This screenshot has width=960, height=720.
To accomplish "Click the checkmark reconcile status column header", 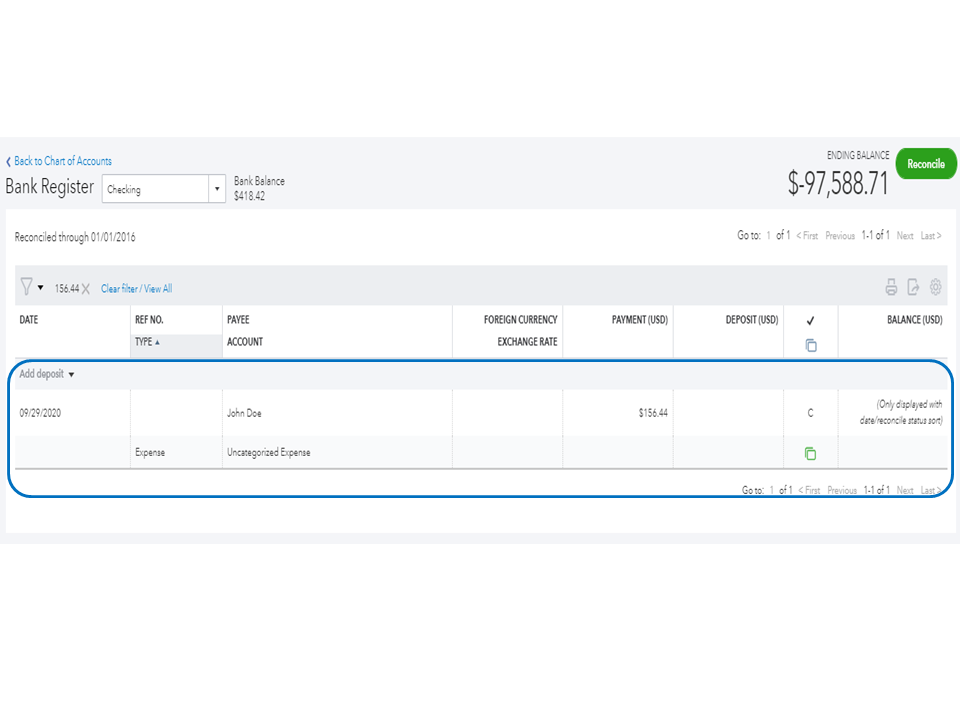I will point(810,321).
